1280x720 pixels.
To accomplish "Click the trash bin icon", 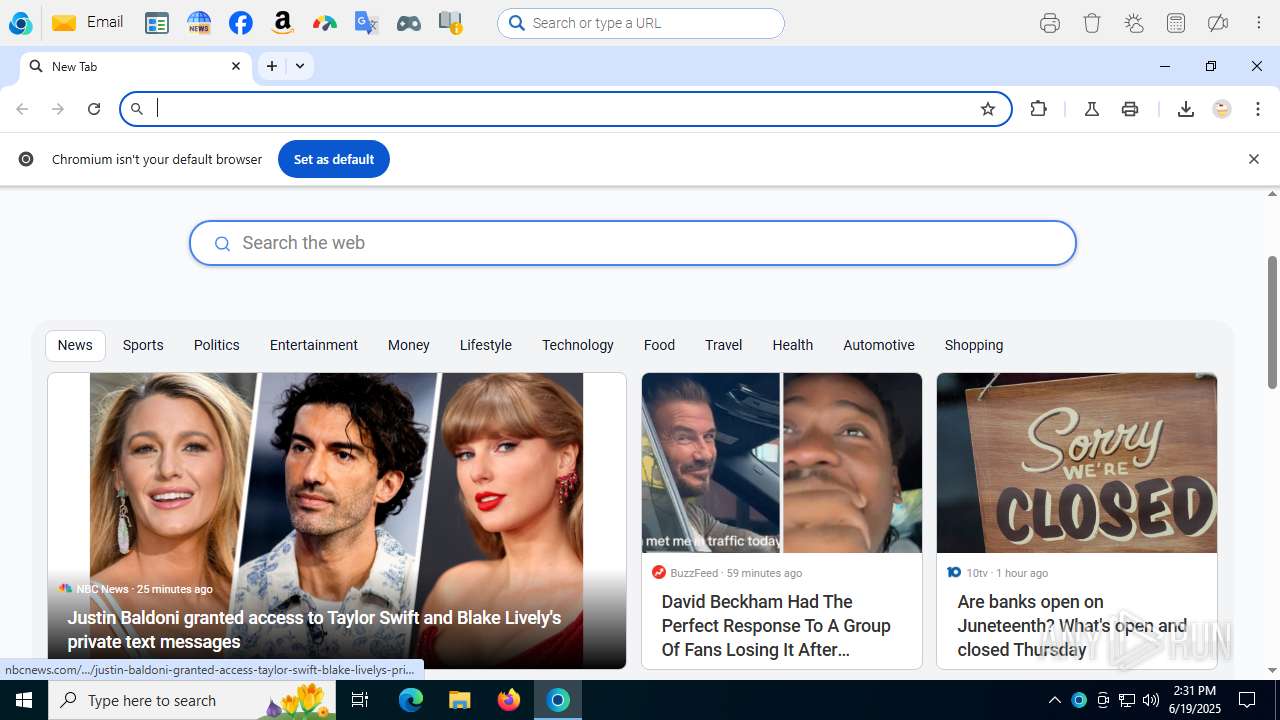I will [x=1092, y=23].
